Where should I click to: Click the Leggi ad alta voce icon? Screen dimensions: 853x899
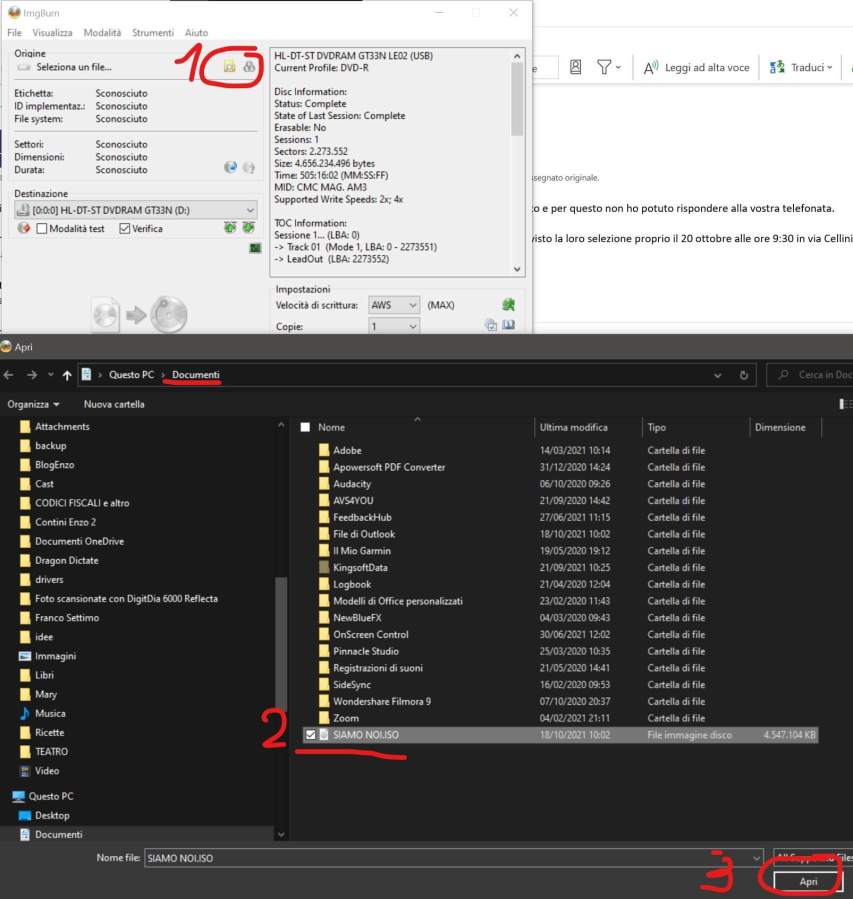(x=651, y=67)
